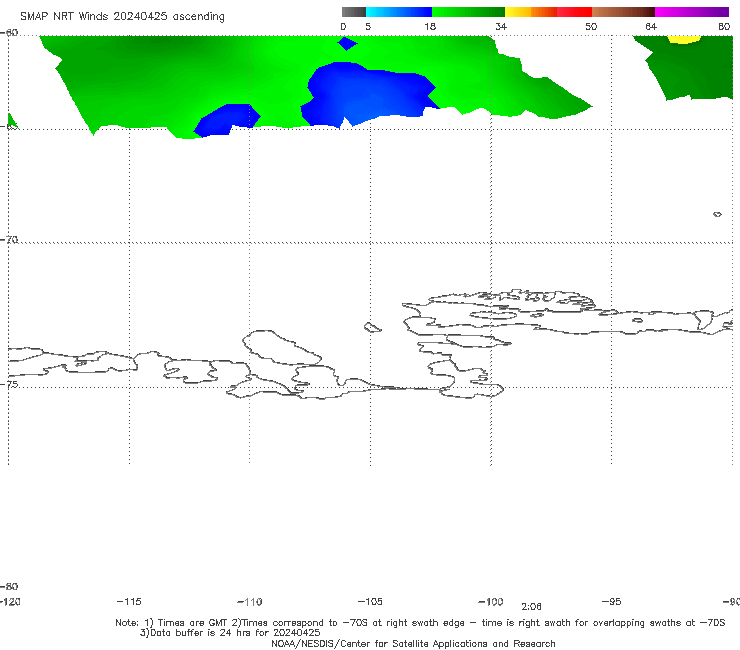Click the color bar label '50'
Image resolution: width=740 pixels, height=650 pixels.
click(x=591, y=26)
